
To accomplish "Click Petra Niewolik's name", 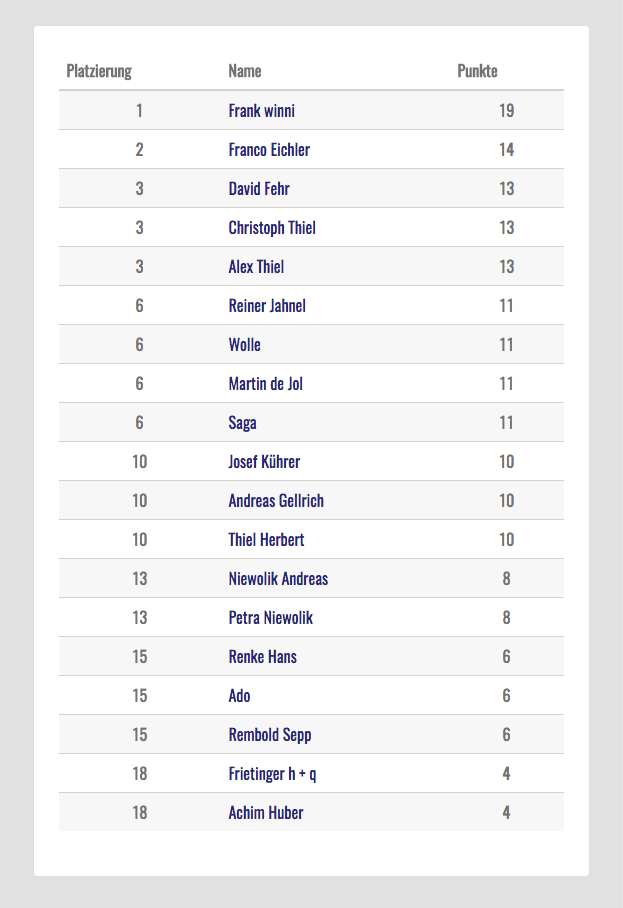I will point(270,618).
